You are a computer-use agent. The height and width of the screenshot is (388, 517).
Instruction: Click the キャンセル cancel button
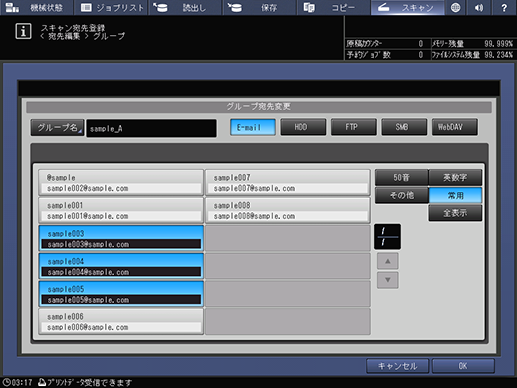coord(397,366)
